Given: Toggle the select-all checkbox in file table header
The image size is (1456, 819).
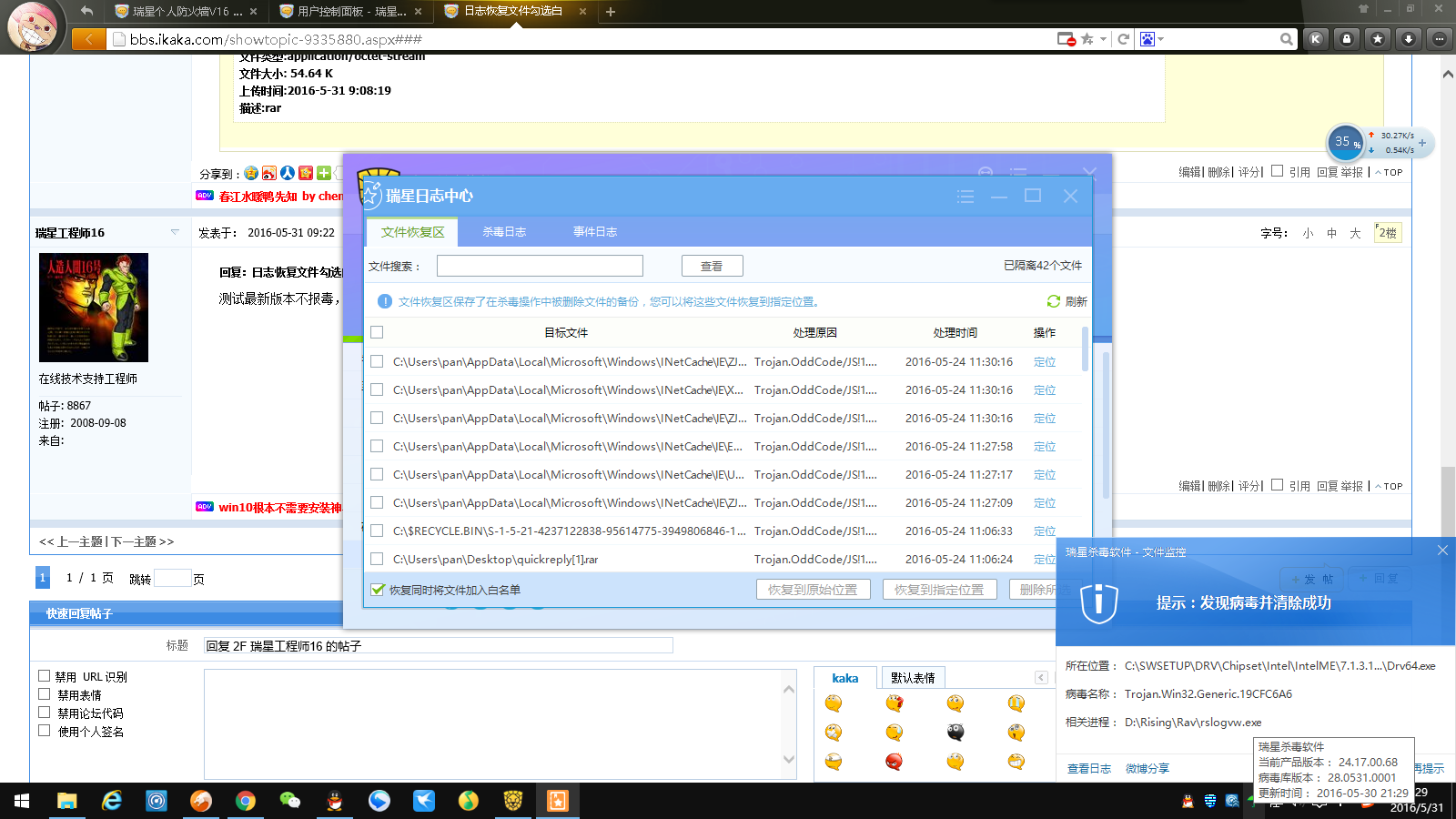Looking at the screenshot, I should 377,332.
